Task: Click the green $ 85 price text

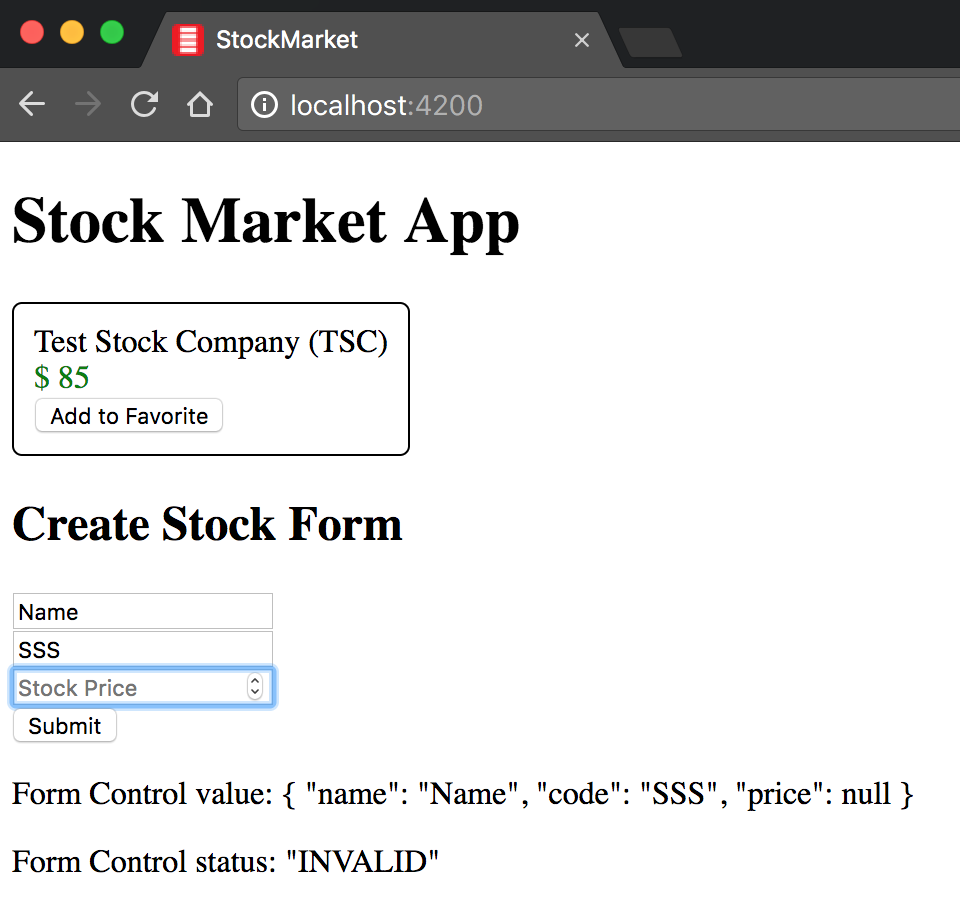Action: (x=62, y=378)
